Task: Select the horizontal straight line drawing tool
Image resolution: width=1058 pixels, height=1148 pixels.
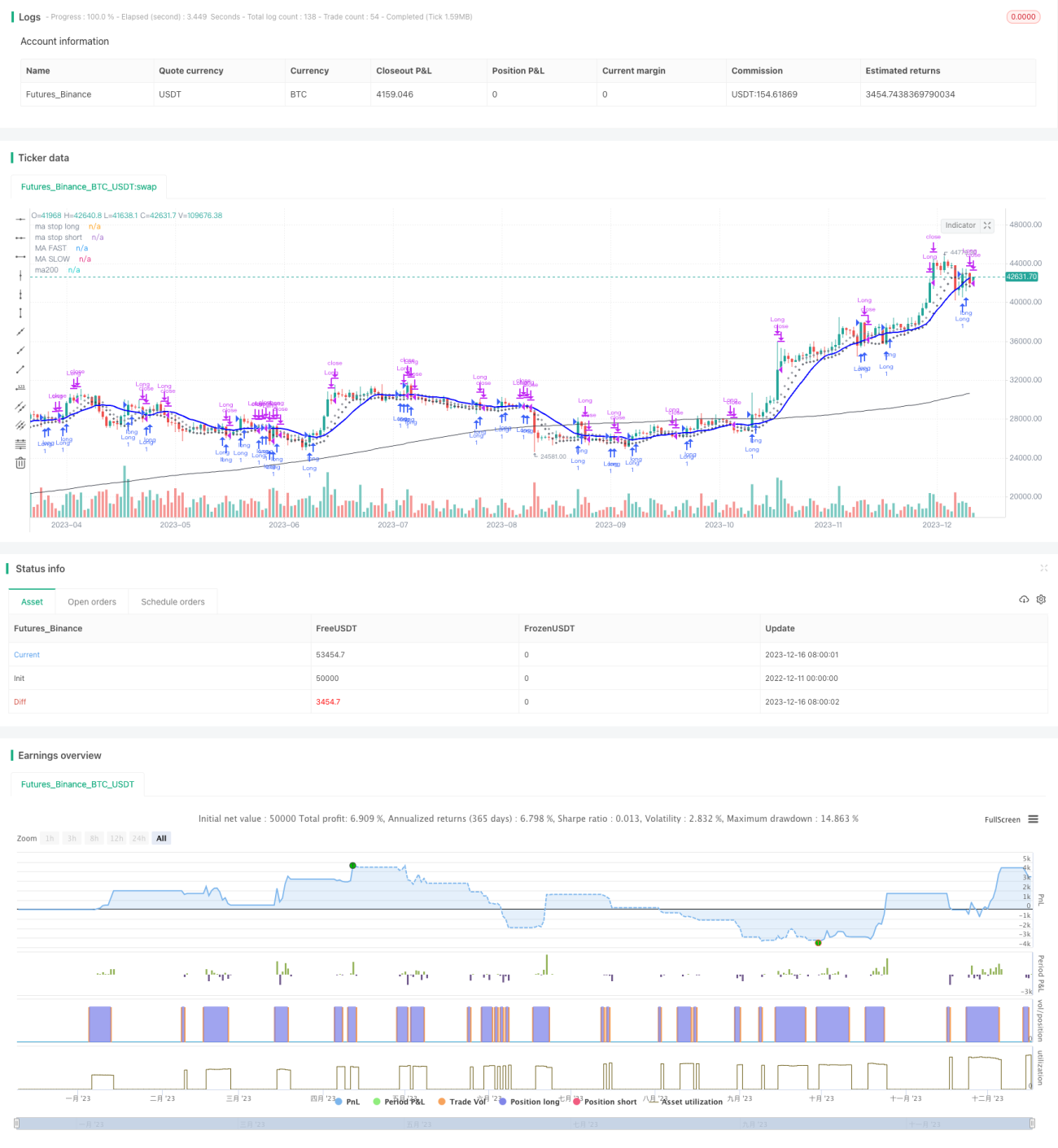Action: pyautogui.click(x=20, y=219)
